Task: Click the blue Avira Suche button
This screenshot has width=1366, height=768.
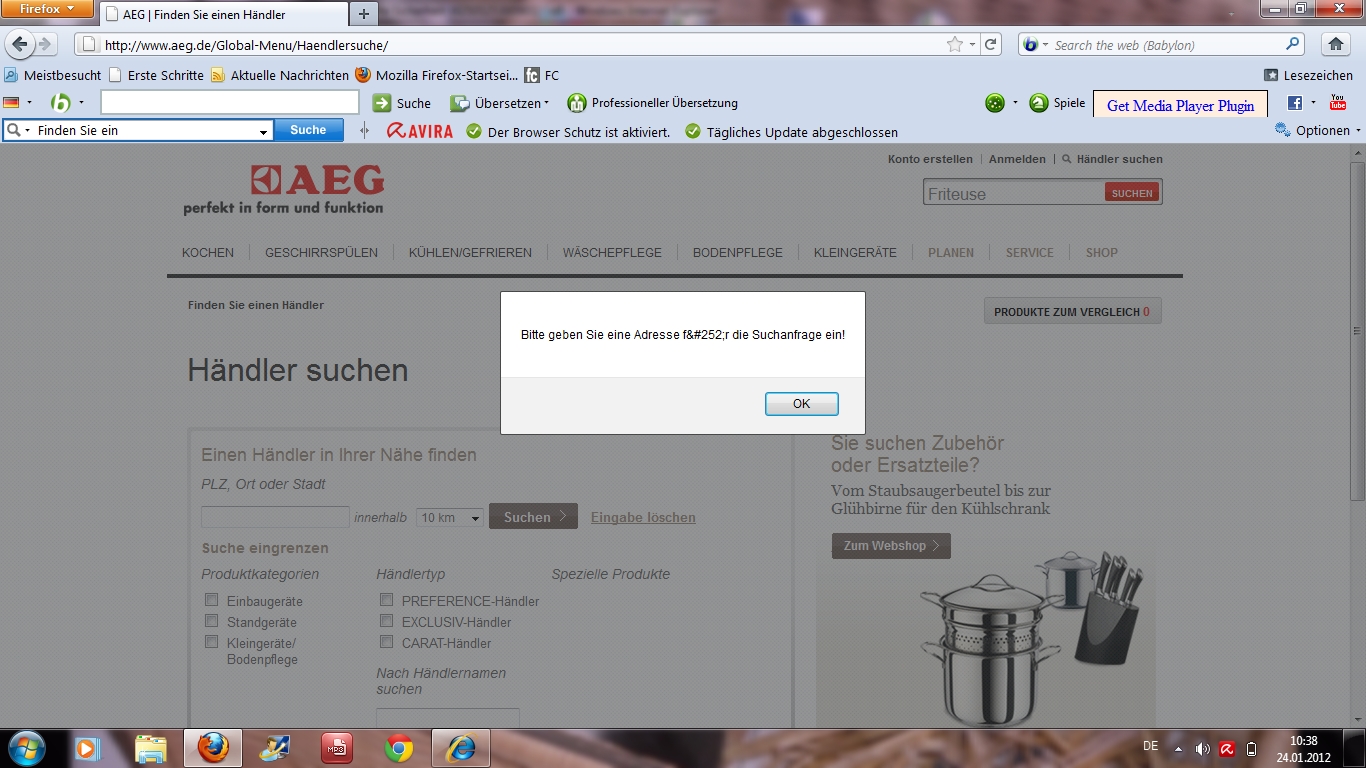Action: point(308,130)
